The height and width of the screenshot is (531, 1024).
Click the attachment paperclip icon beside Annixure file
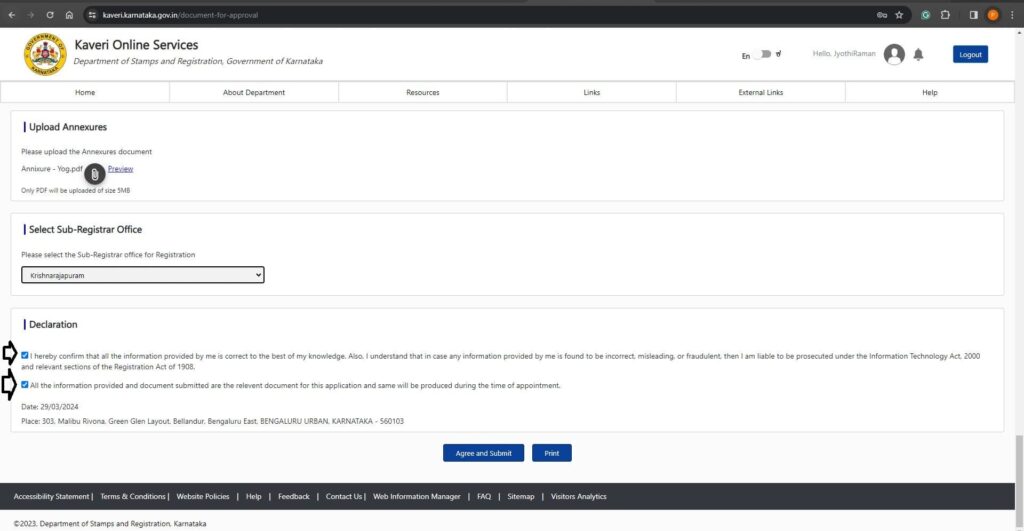(x=94, y=174)
